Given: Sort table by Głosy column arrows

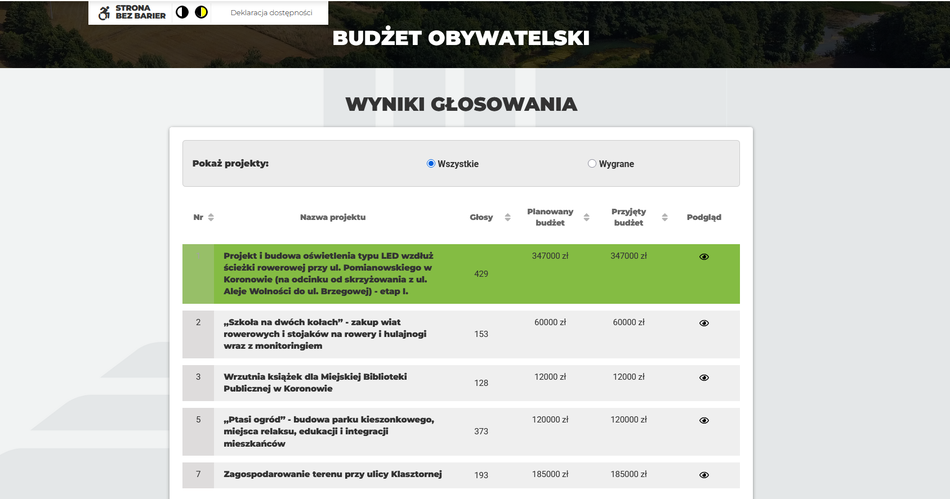Looking at the screenshot, I should tap(507, 217).
